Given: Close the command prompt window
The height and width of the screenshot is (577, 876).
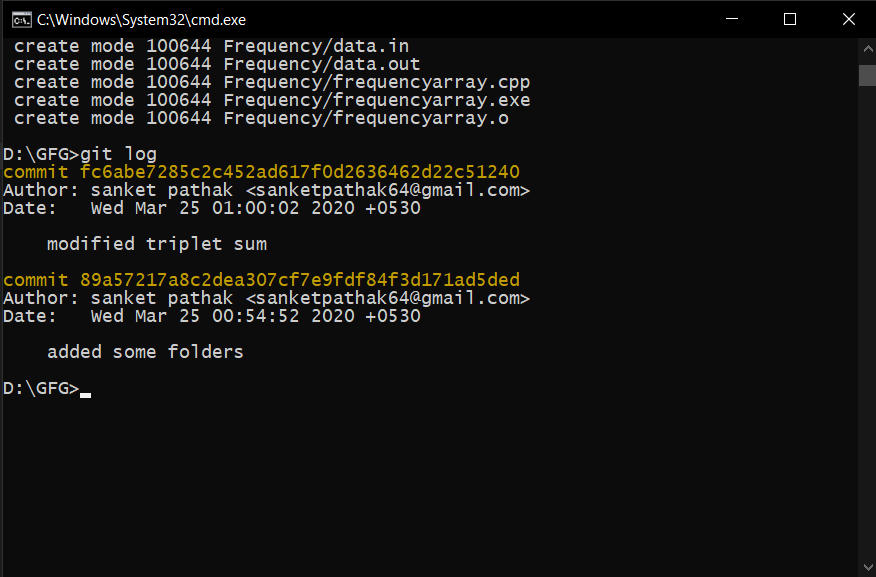Looking at the screenshot, I should click(x=848, y=19).
